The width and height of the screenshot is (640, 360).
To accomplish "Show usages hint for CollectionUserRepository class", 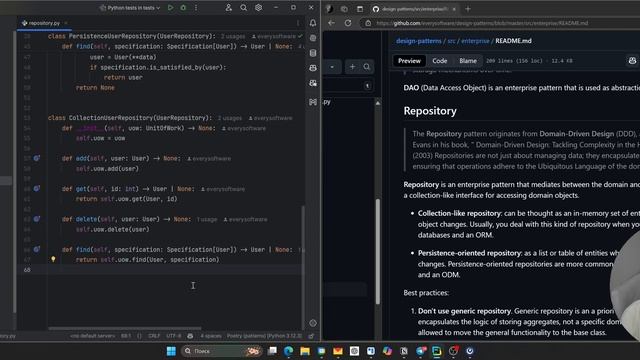I will point(230,118).
